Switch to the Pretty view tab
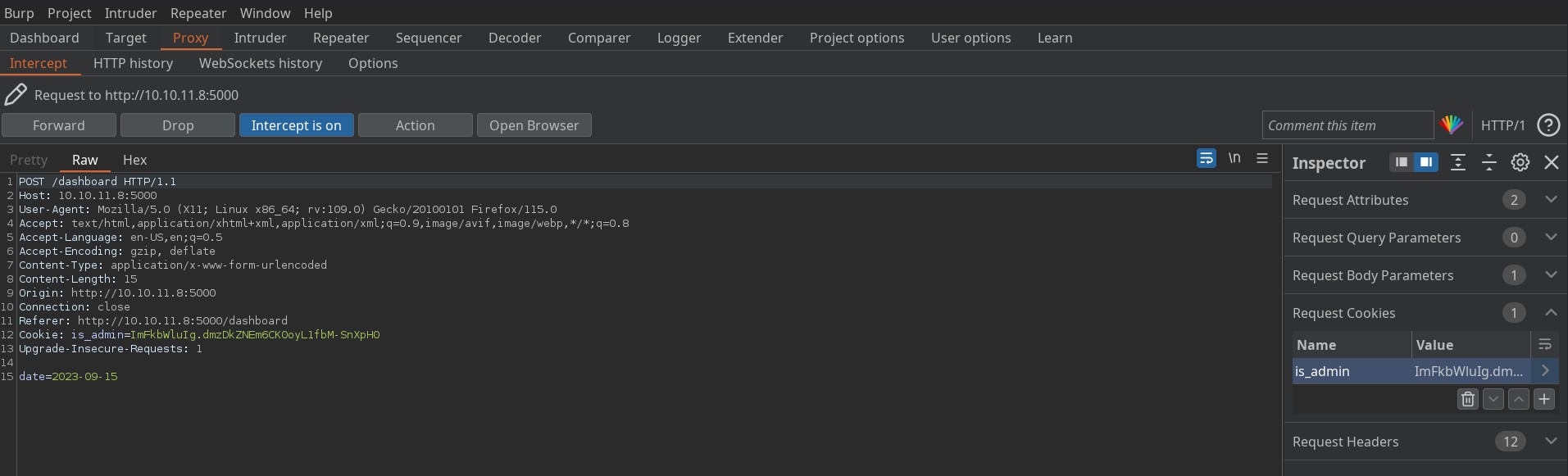The width and height of the screenshot is (1568, 476). click(29, 160)
